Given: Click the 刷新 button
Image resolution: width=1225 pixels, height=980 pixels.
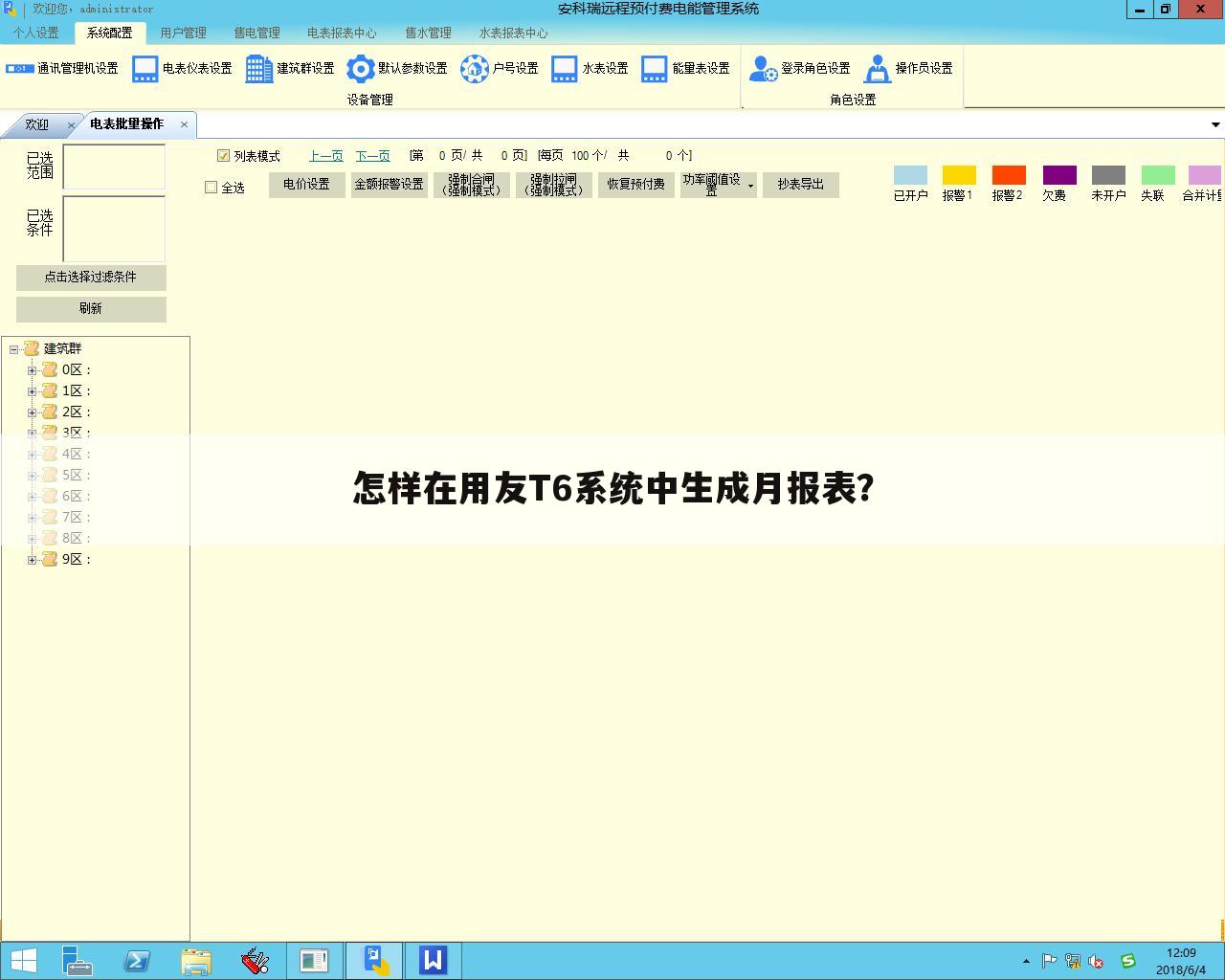Looking at the screenshot, I should pos(91,309).
